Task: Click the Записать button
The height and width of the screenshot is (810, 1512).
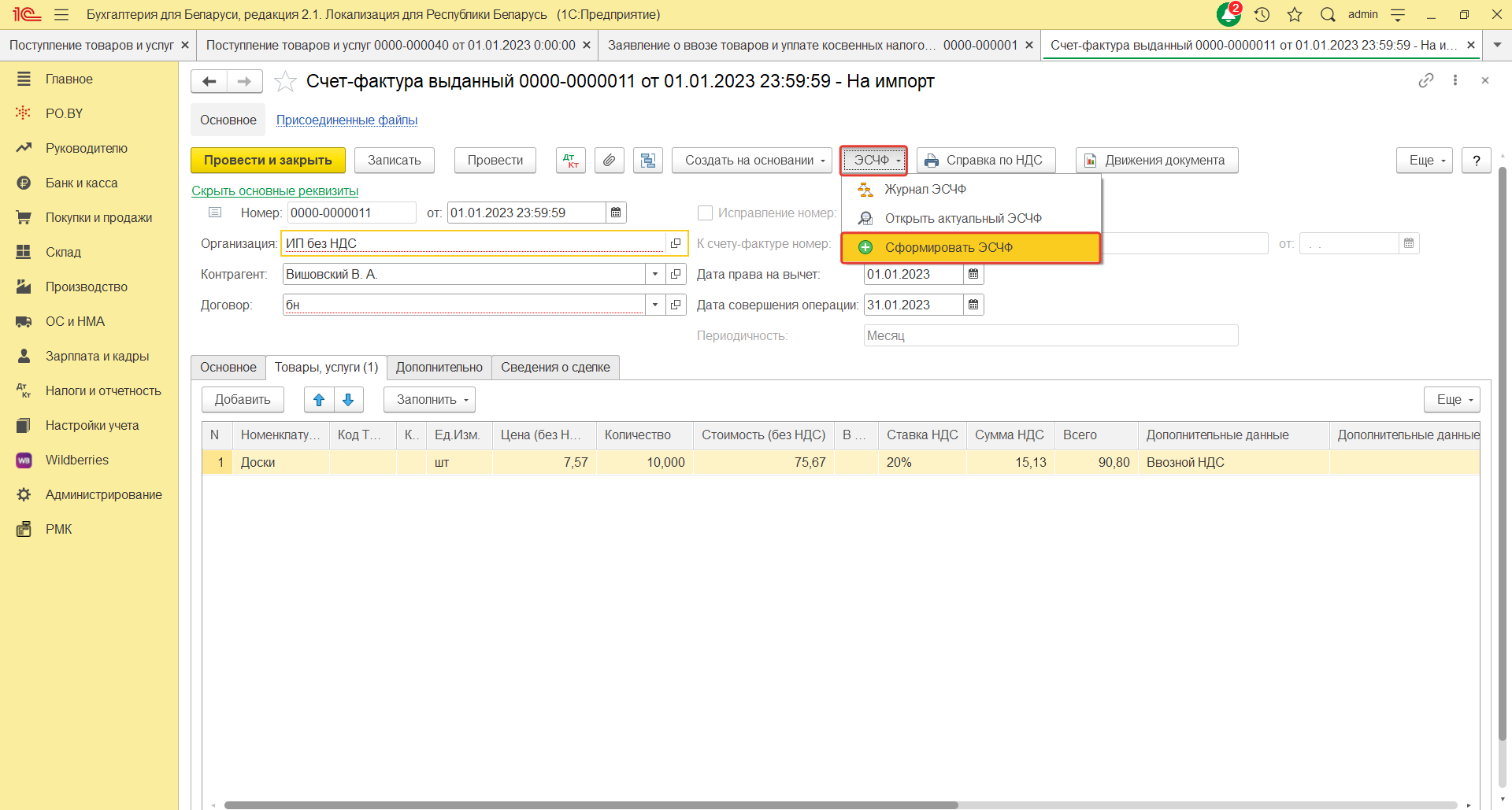Action: coord(395,160)
